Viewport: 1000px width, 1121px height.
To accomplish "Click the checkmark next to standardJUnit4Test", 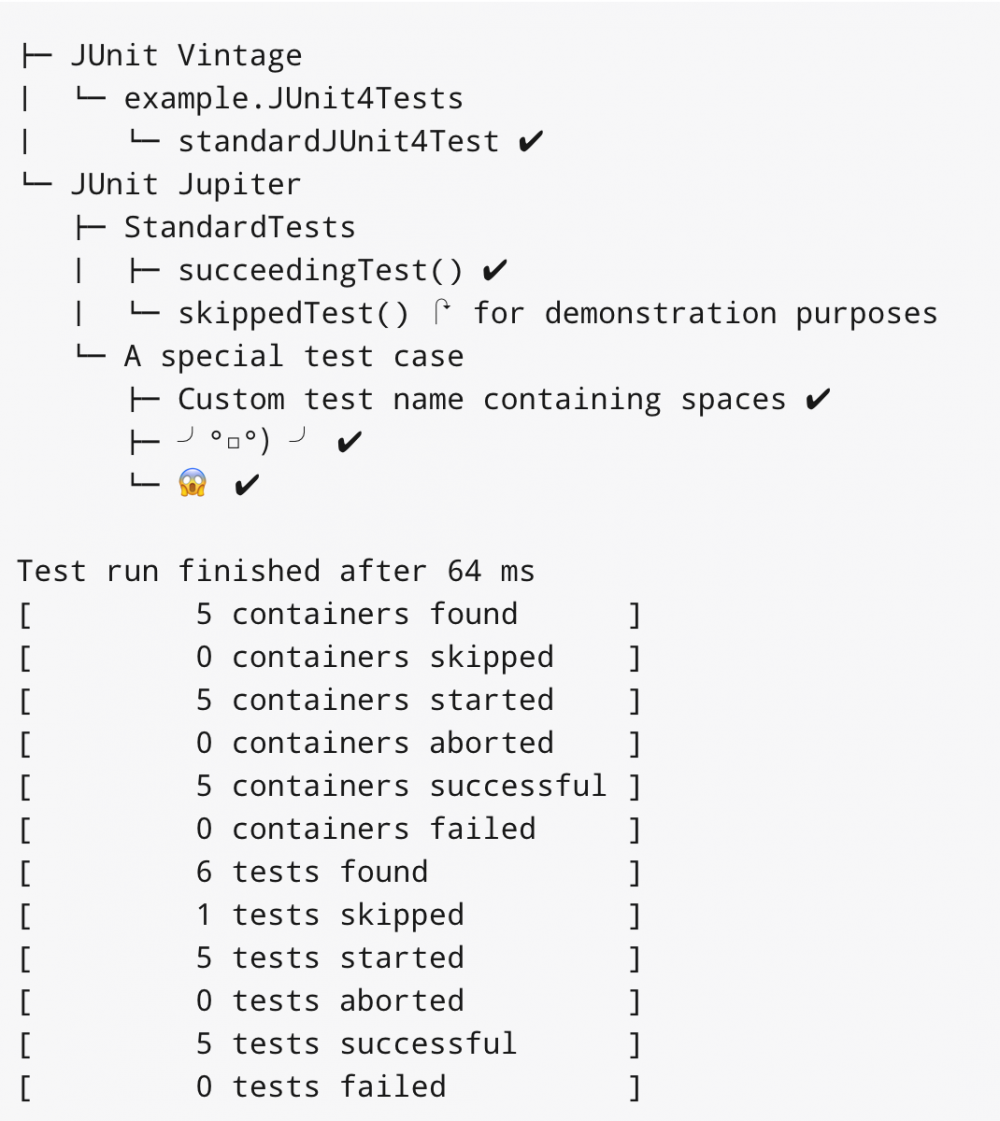I will click(x=531, y=142).
